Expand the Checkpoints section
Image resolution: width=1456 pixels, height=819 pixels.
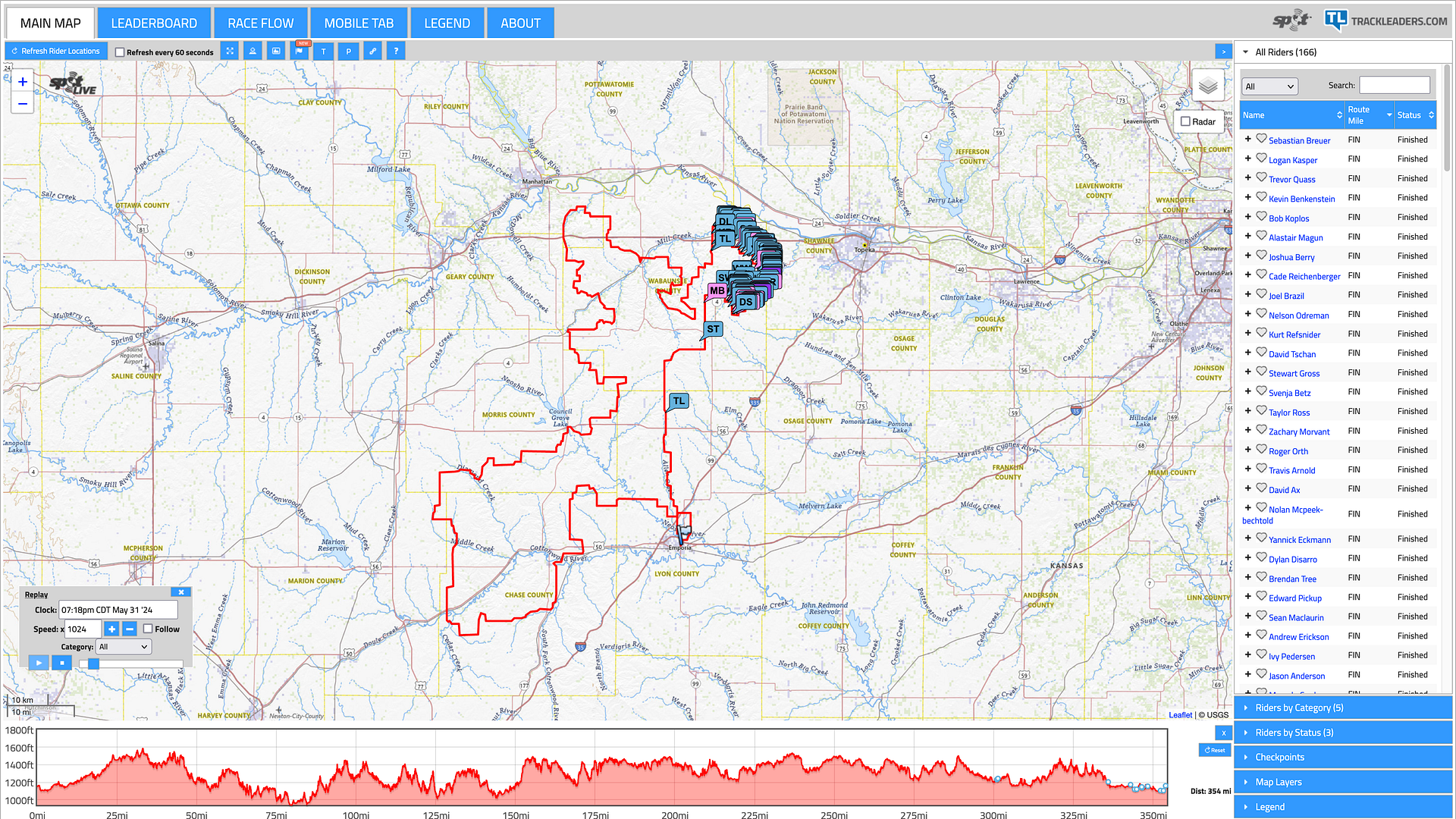click(x=1343, y=757)
